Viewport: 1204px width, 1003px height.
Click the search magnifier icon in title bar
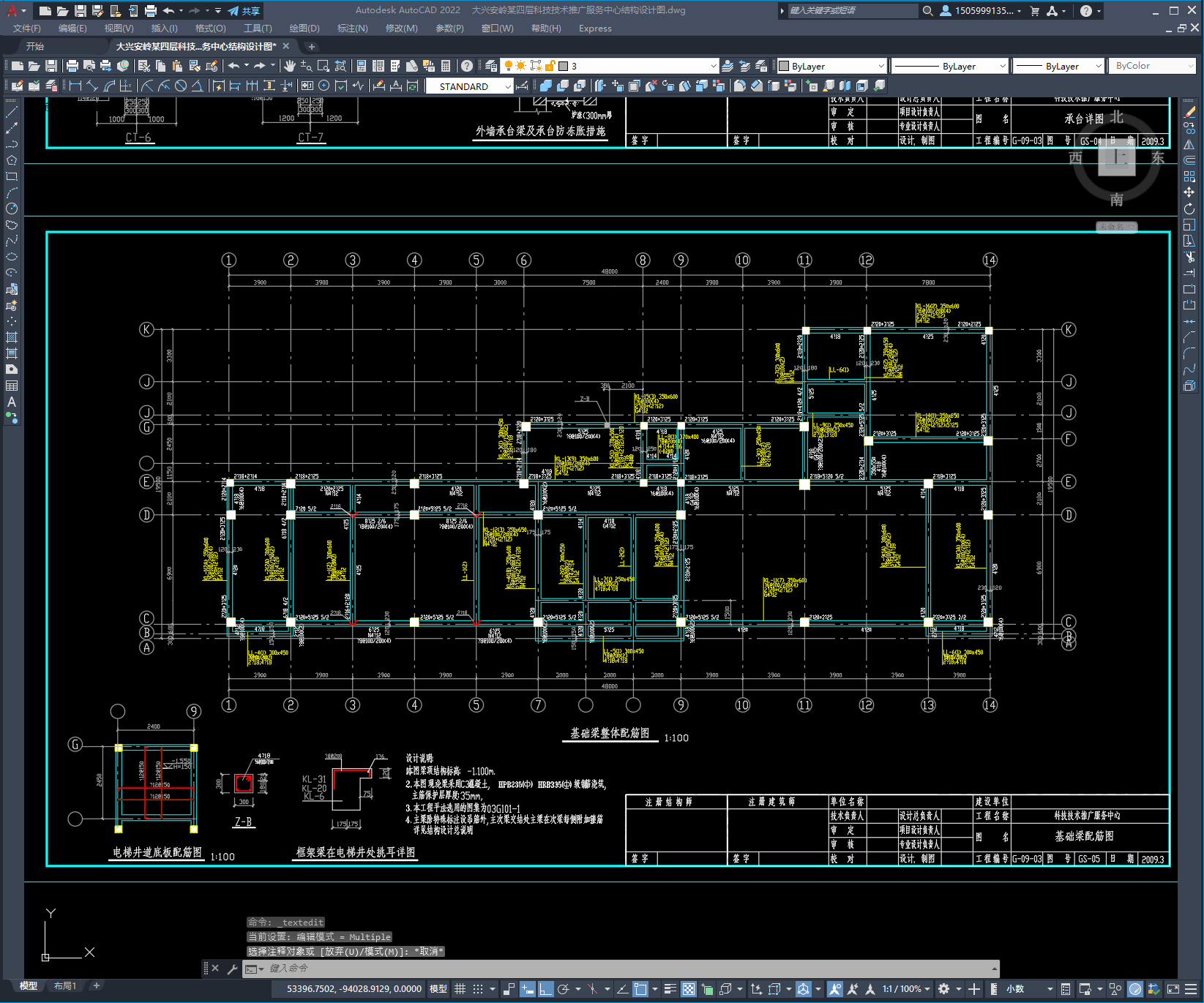[927, 10]
